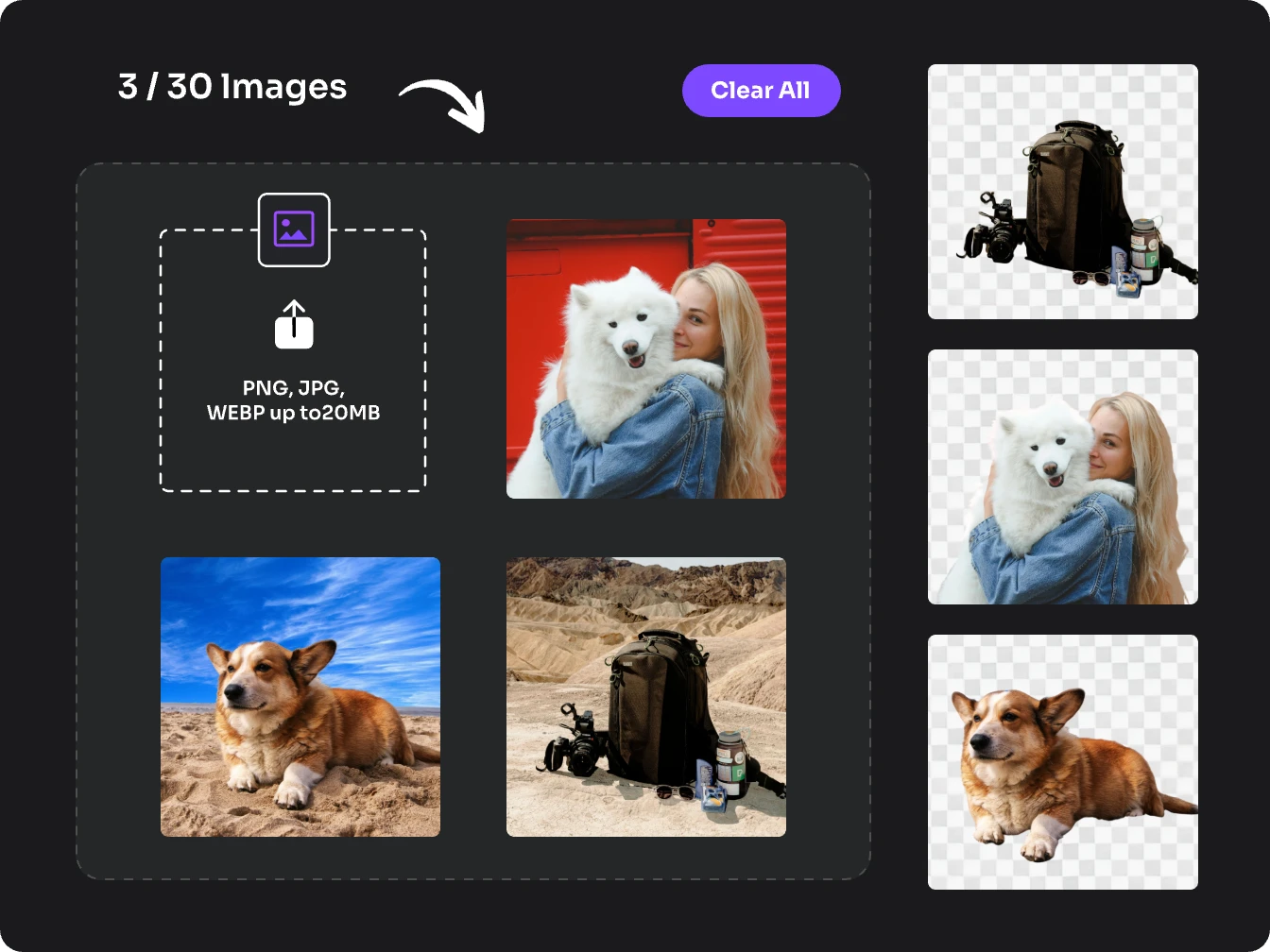Click the corgi on the beach thumbnail

[300, 697]
